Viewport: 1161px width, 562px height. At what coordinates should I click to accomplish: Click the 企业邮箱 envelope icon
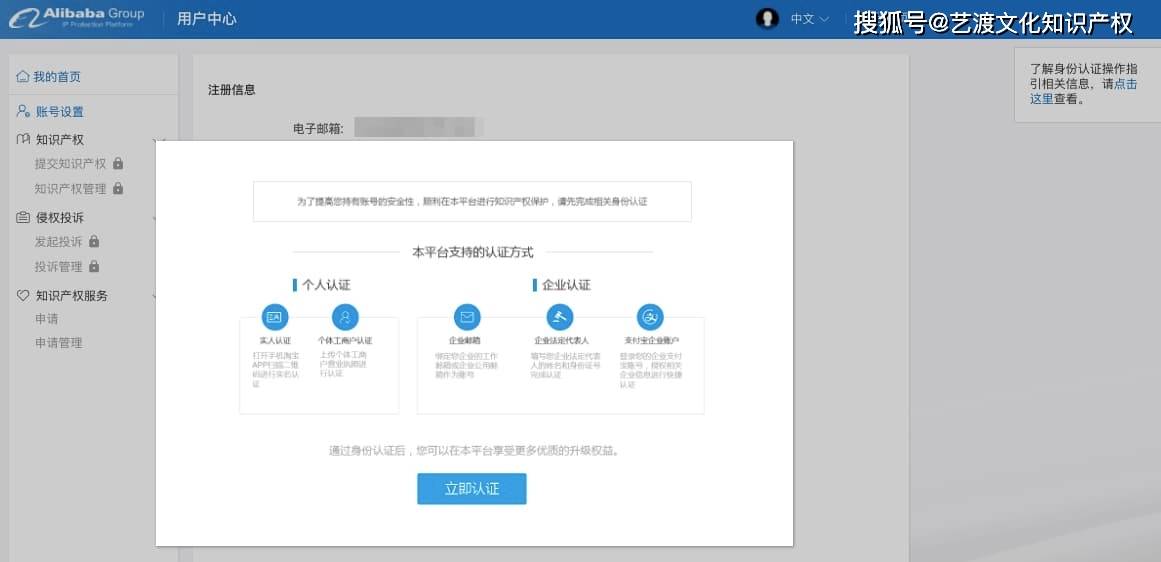467,317
